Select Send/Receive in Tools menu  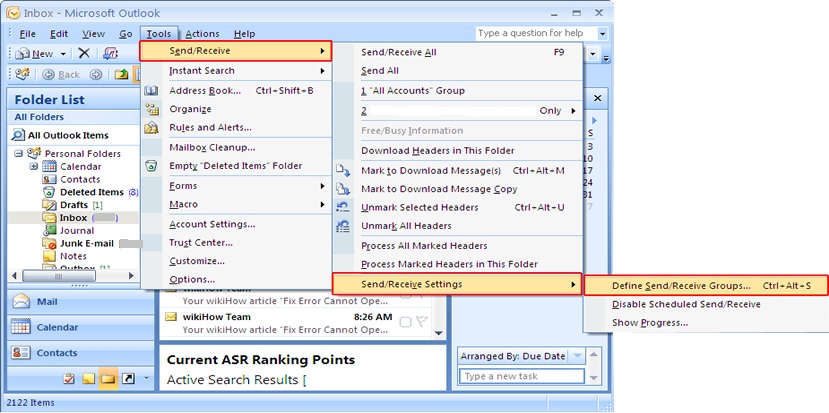(x=236, y=51)
